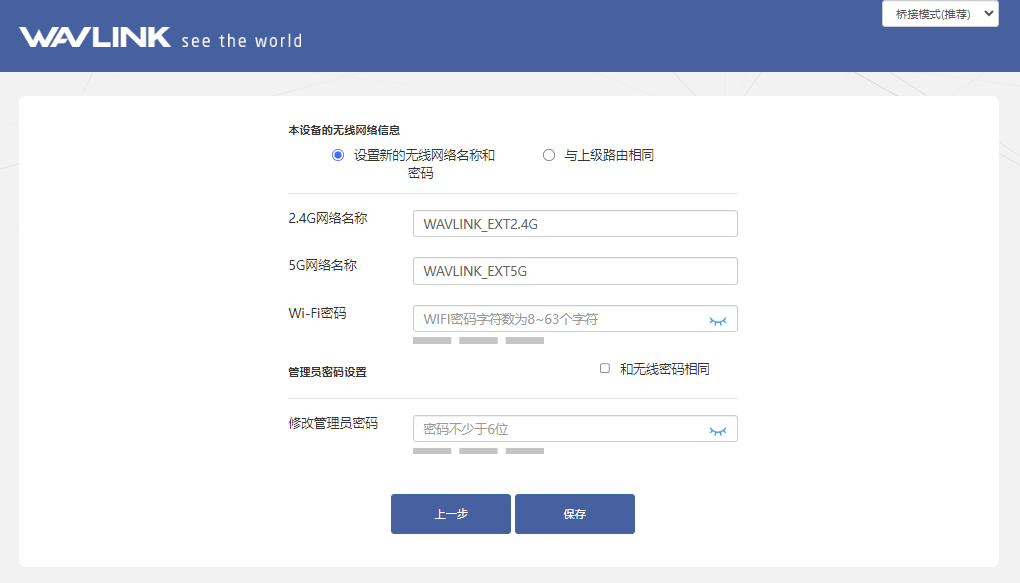
Task: Click the WAVLINK logo in the header
Action: (96, 38)
